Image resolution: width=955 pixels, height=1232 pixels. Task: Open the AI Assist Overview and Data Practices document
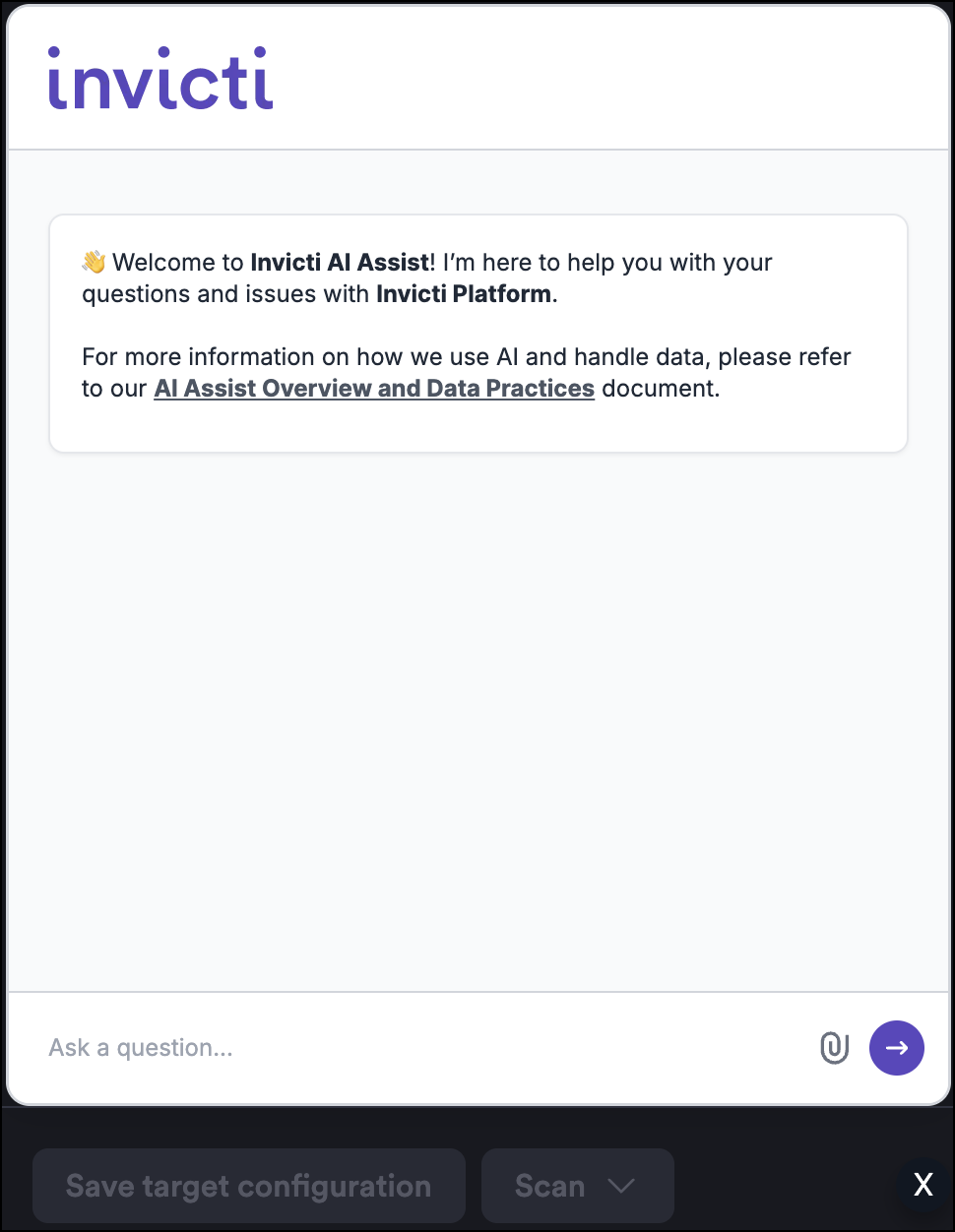[x=374, y=388]
